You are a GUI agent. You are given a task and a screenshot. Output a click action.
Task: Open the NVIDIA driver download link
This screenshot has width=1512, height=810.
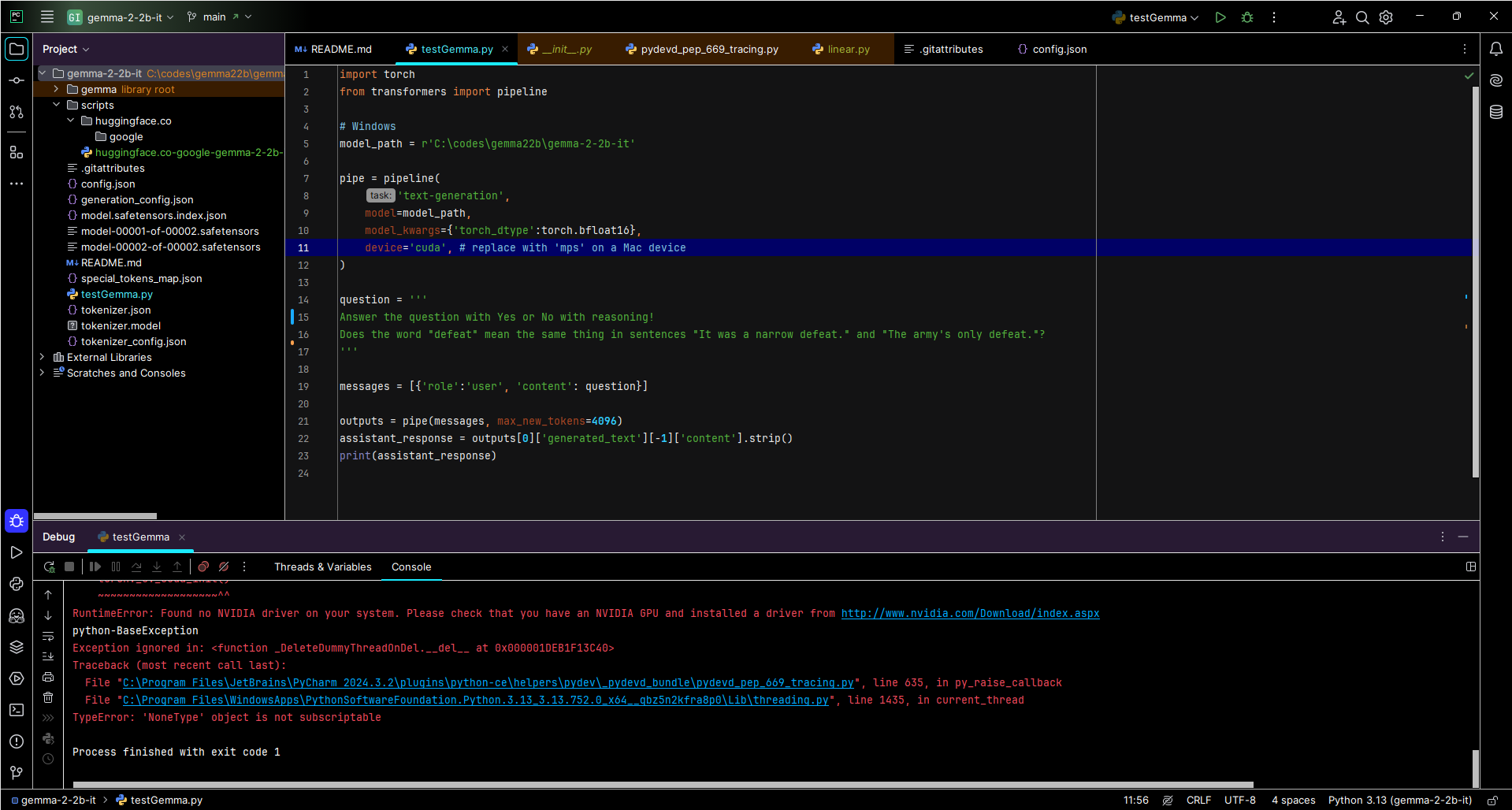tap(969, 613)
